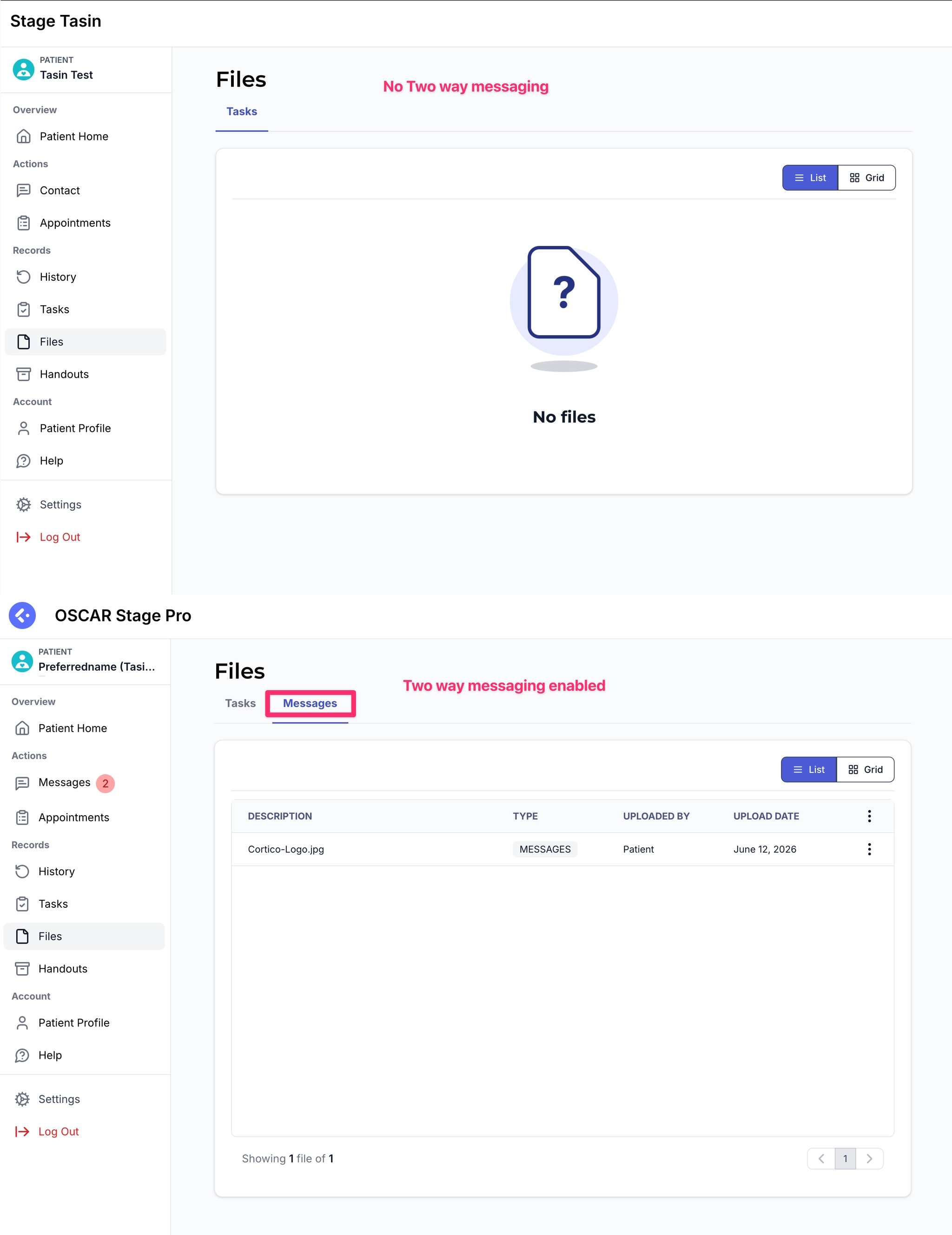This screenshot has height=1235, width=952.
Task: Open row options for Cortico-Logo.jpg
Action: [869, 849]
